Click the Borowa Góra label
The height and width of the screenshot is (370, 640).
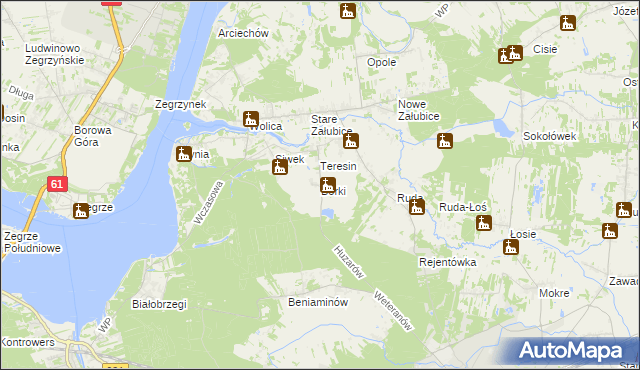pyautogui.click(x=93, y=136)
